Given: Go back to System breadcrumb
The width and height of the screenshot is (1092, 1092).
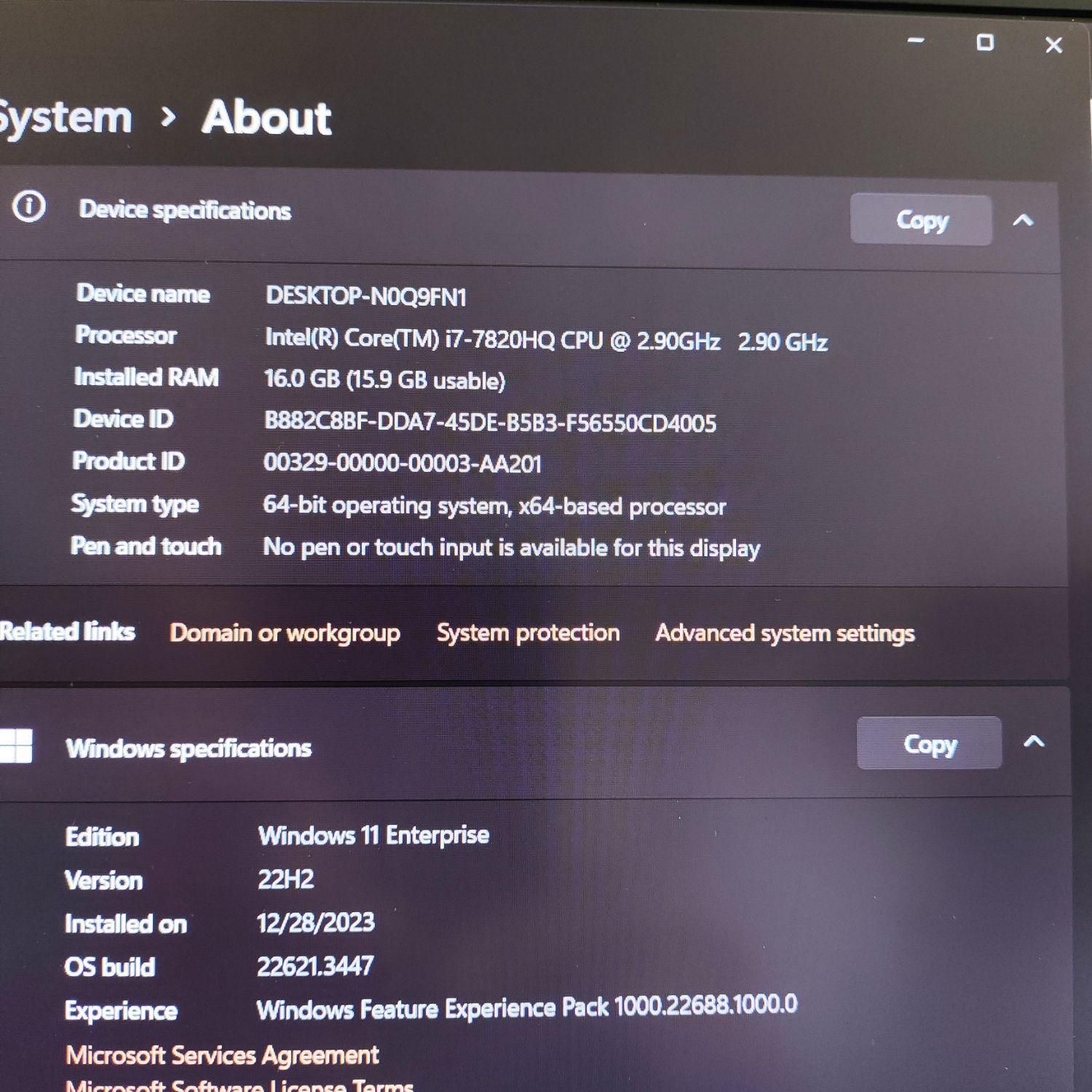Looking at the screenshot, I should [66, 116].
